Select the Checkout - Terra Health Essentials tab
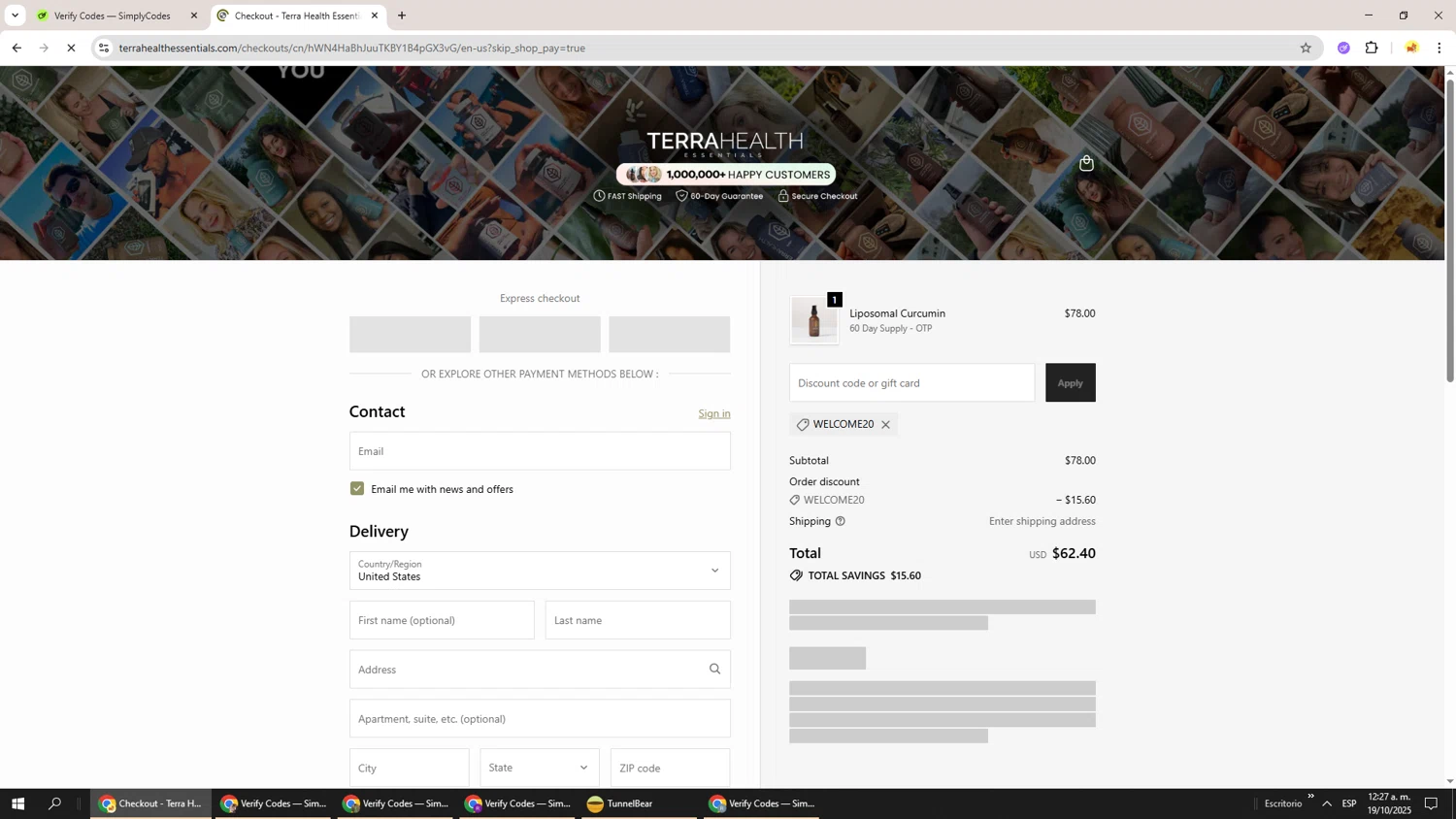Image resolution: width=1456 pixels, height=819 pixels. (x=298, y=16)
